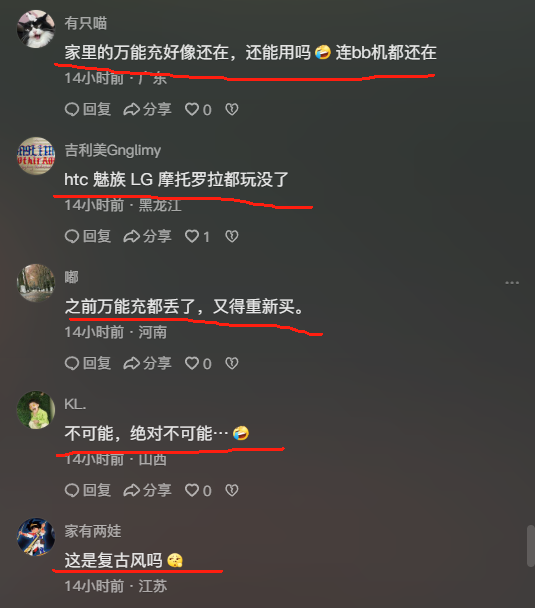Viewport: 535px width, 608px height.
Task: Reply to 吉利美Gnglimy's comment
Action: coord(88,236)
